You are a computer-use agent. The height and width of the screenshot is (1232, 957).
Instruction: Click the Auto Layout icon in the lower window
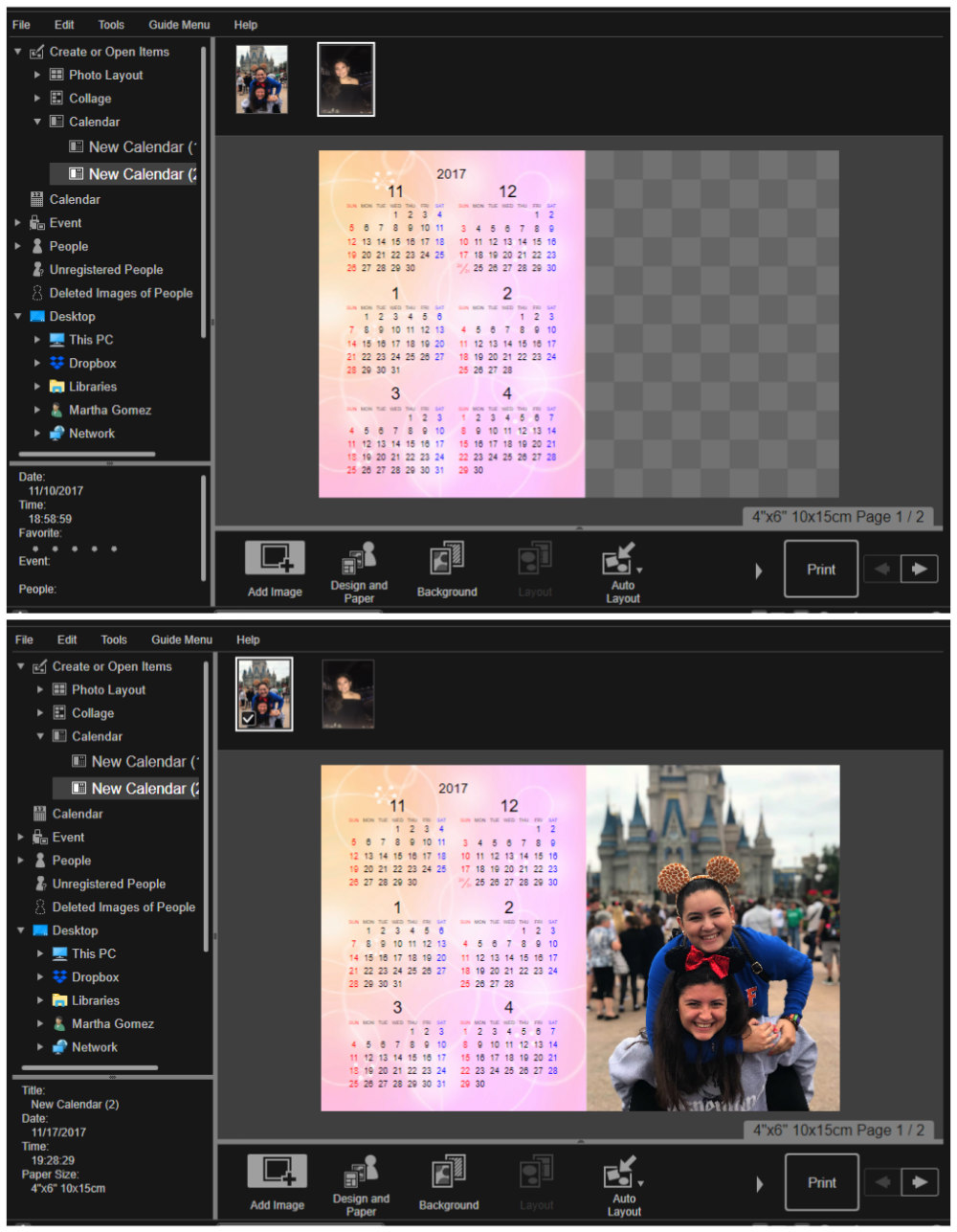(620, 1173)
